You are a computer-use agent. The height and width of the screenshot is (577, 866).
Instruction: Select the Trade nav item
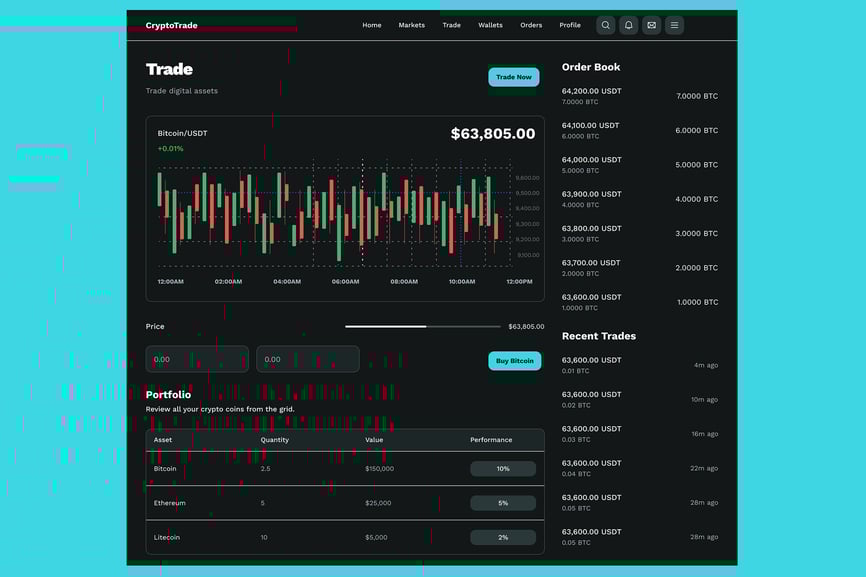point(451,25)
